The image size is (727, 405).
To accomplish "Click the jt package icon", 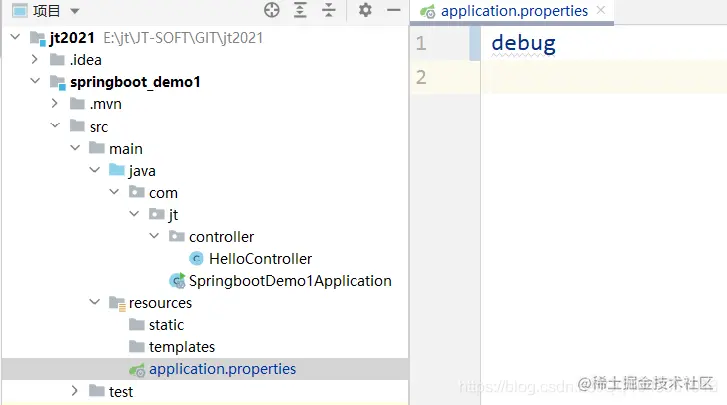I will [157, 214].
